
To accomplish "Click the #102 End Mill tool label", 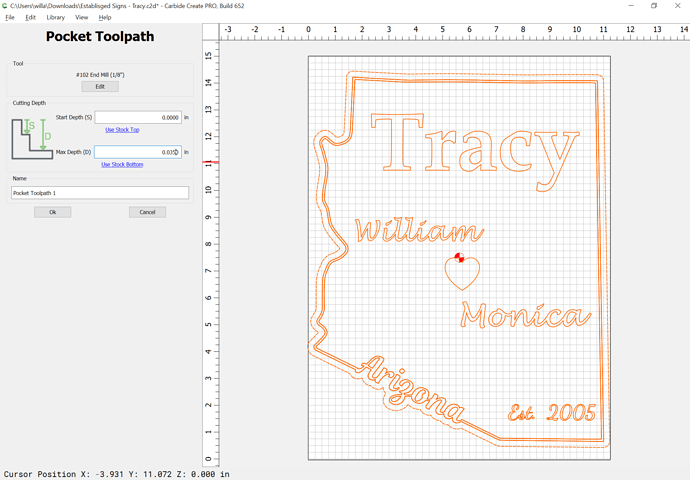I will coord(100,75).
